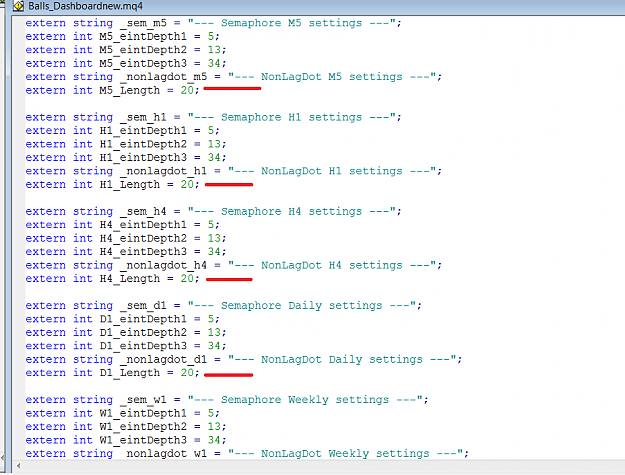Click line 'extern int M5_eintDepth1 = 5;'

coord(122,37)
